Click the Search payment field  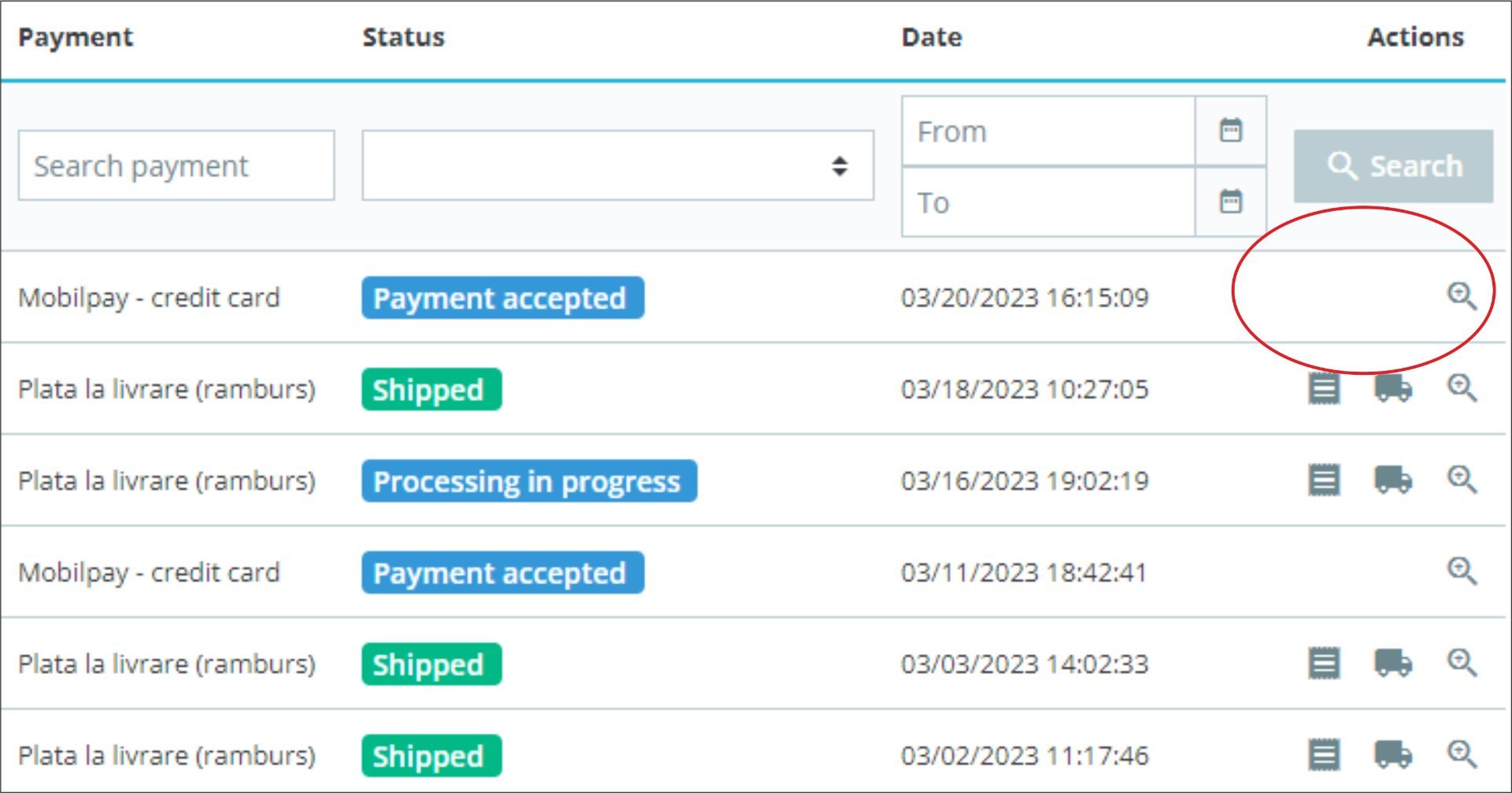(176, 165)
